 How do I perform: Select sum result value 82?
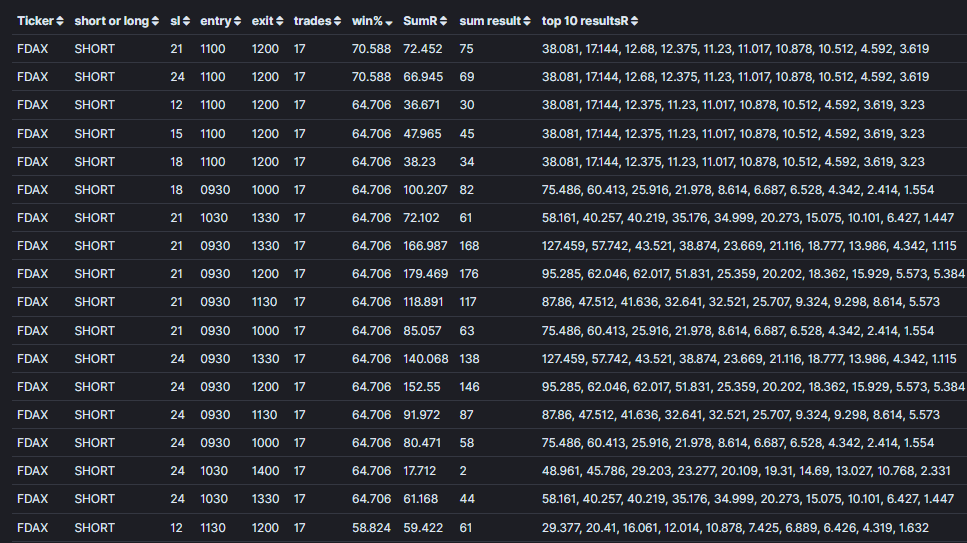(466, 190)
